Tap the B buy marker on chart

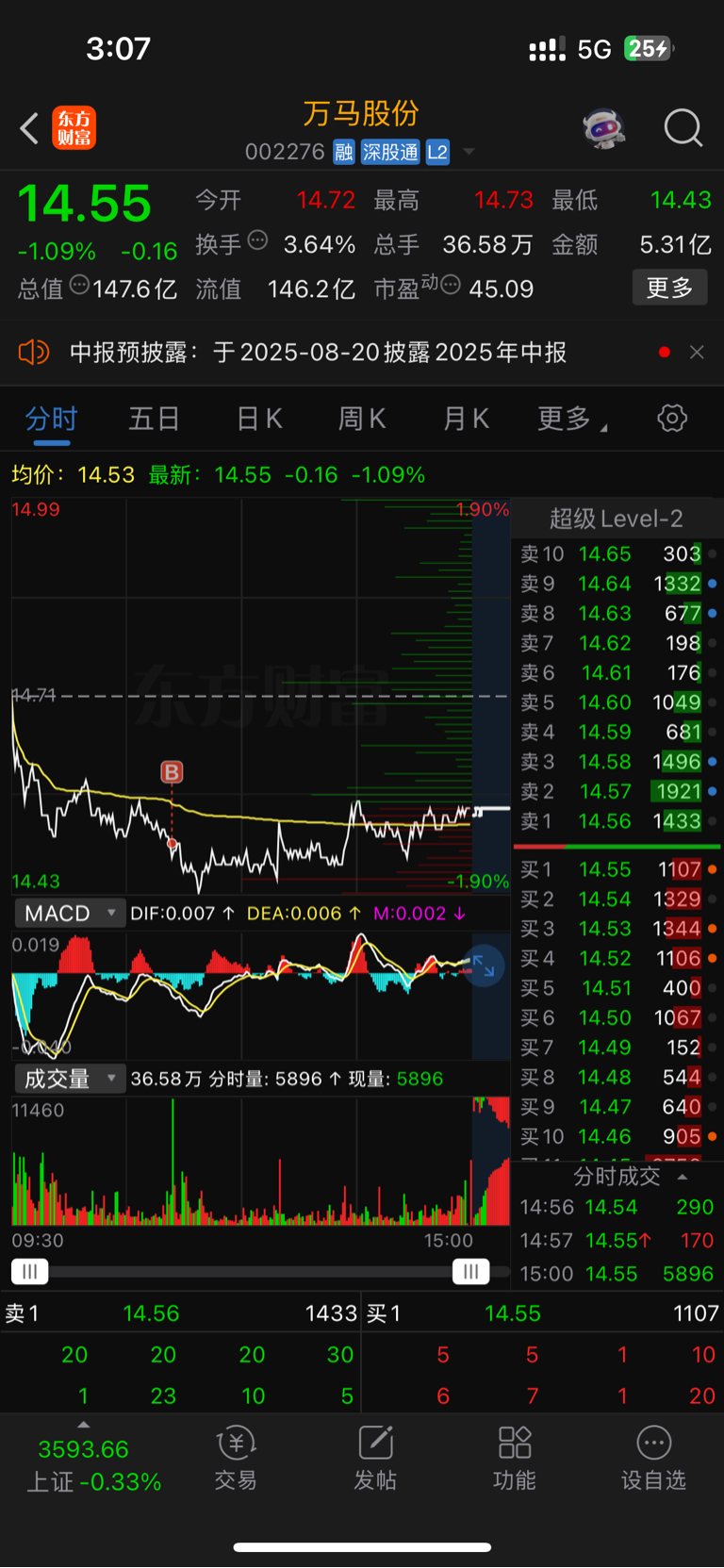pos(172,772)
